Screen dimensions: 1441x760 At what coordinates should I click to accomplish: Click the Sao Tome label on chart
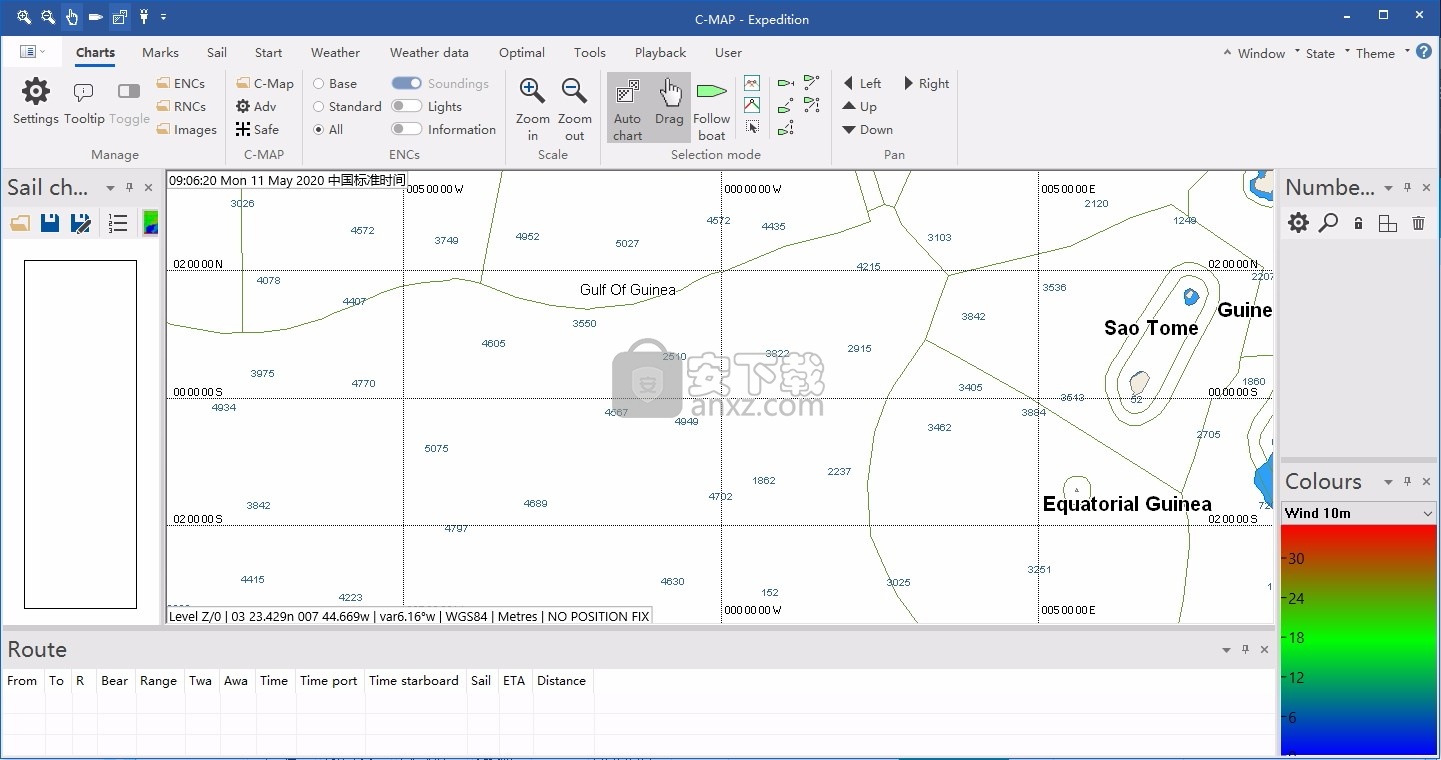coord(1151,328)
